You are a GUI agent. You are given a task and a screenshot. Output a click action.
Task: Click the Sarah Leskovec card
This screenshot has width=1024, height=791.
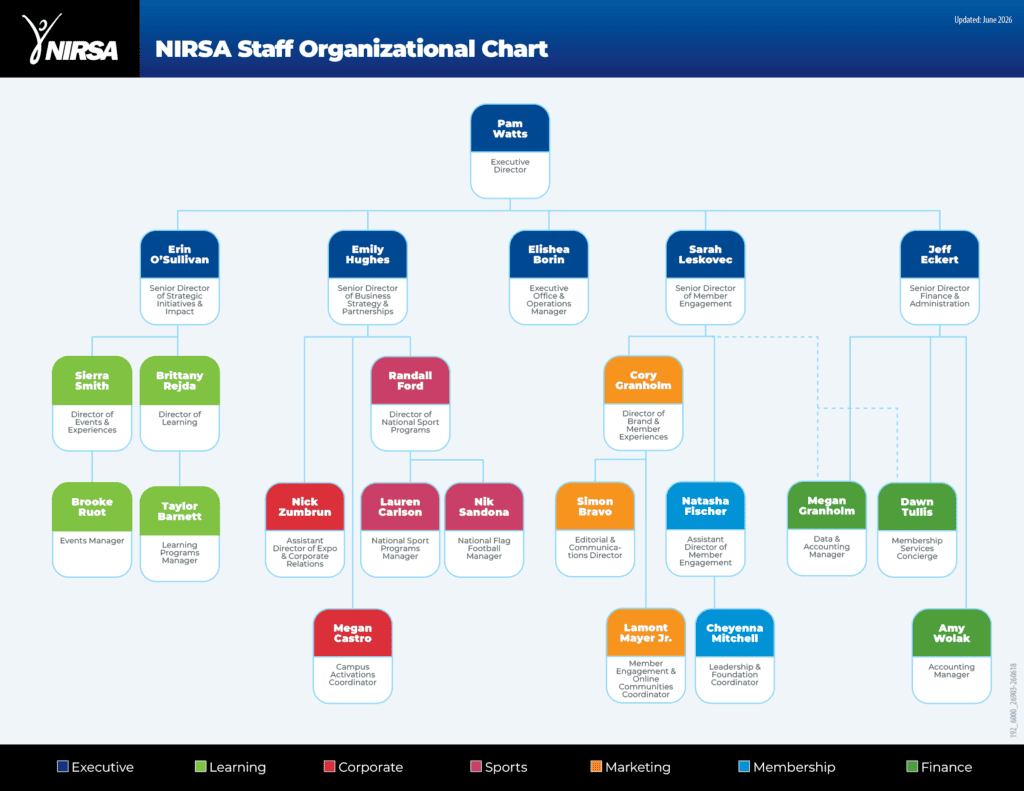point(705,278)
